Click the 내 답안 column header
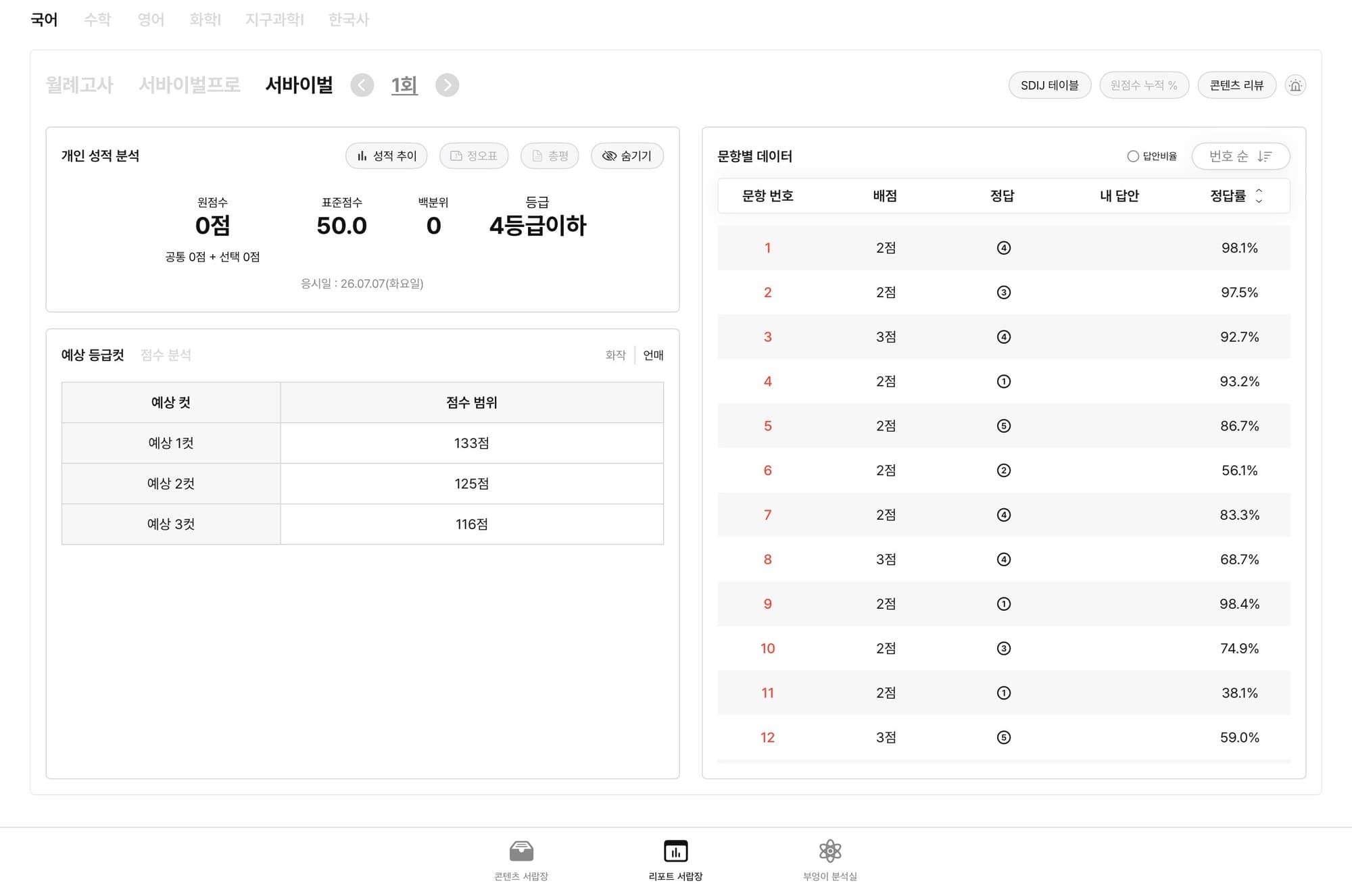 coord(1119,196)
